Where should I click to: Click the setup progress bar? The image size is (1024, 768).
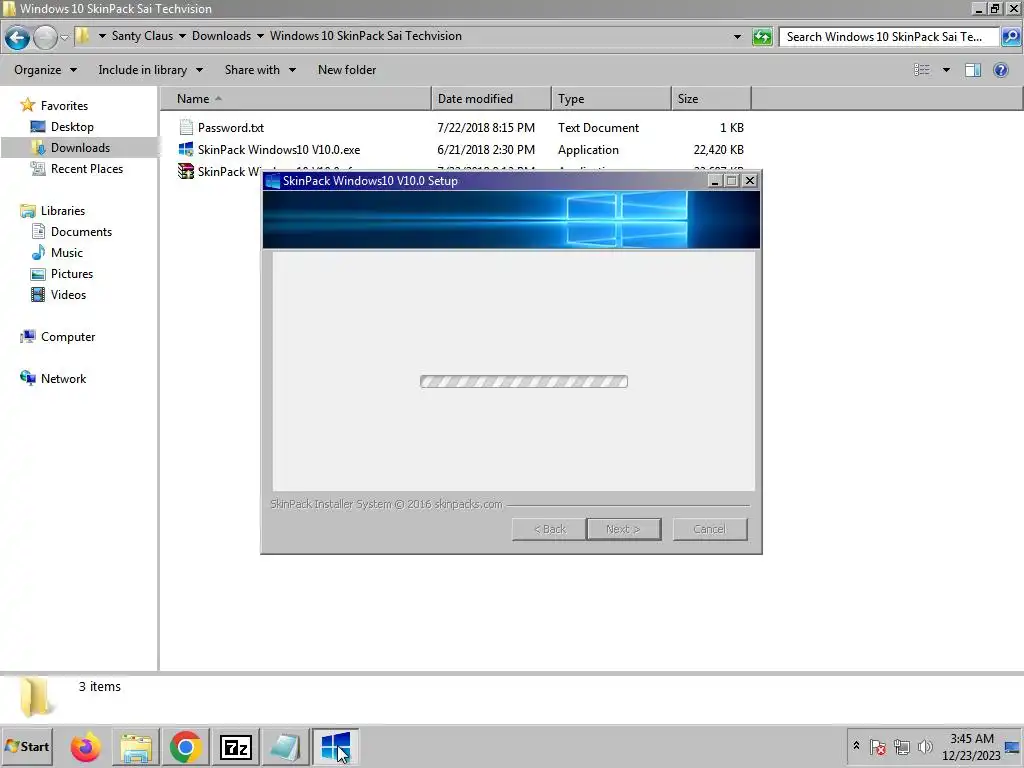pos(524,381)
